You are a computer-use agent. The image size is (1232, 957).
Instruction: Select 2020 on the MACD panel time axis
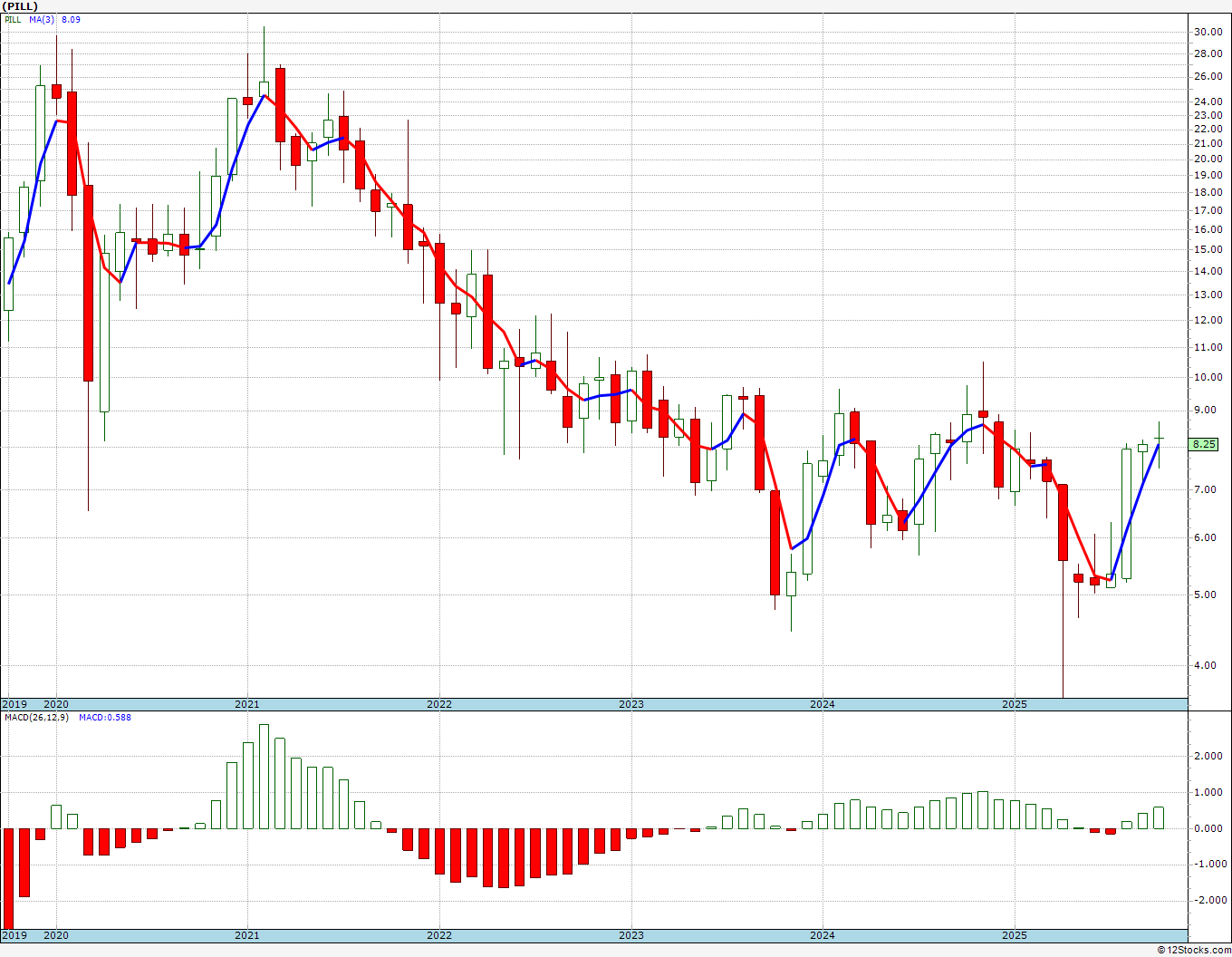coord(56,935)
